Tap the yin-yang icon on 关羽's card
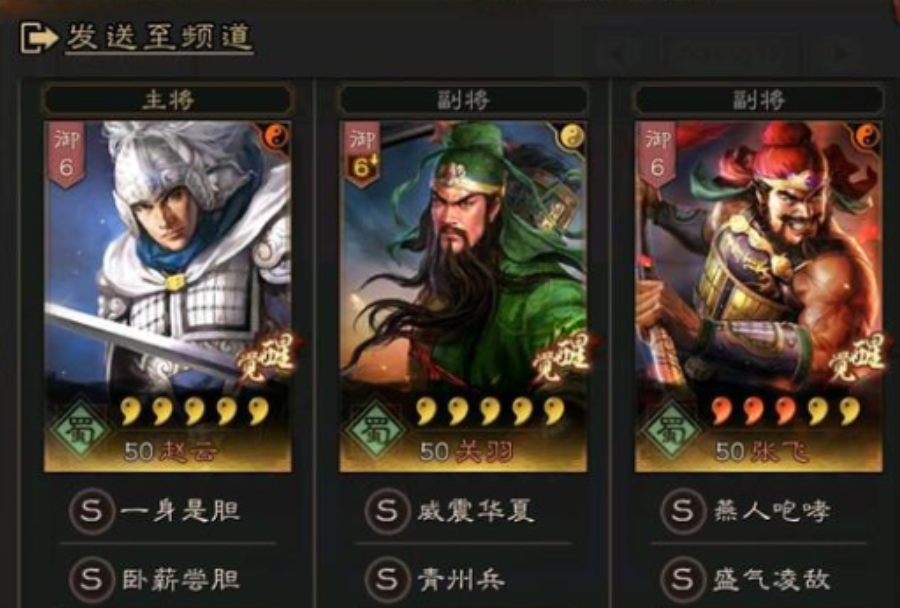 pos(572,136)
